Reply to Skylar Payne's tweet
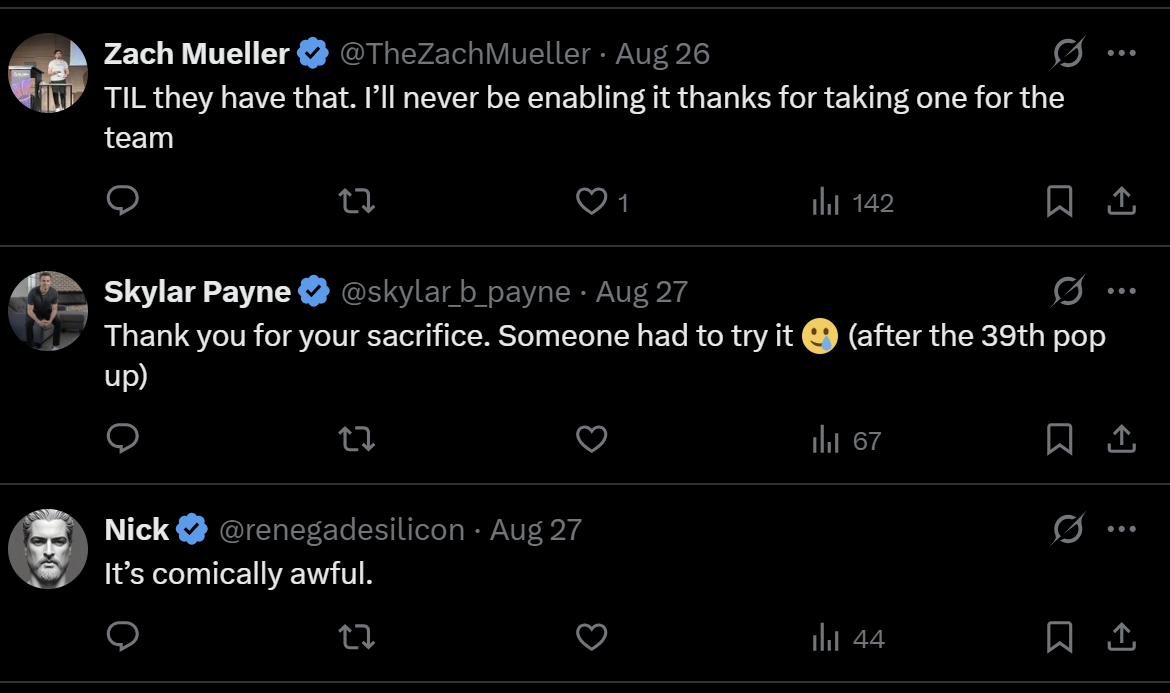The width and height of the screenshot is (1170, 693). pyautogui.click(x=122, y=439)
